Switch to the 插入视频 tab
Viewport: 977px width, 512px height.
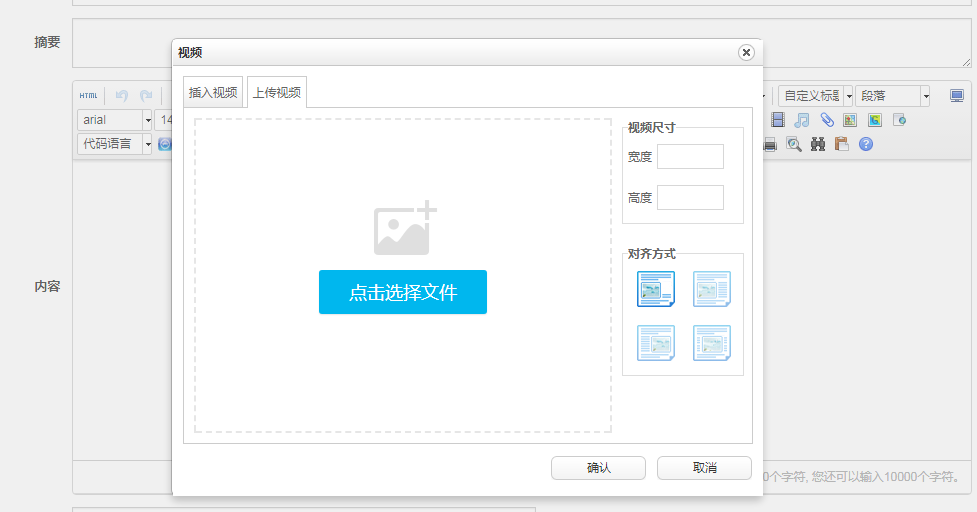(213, 92)
